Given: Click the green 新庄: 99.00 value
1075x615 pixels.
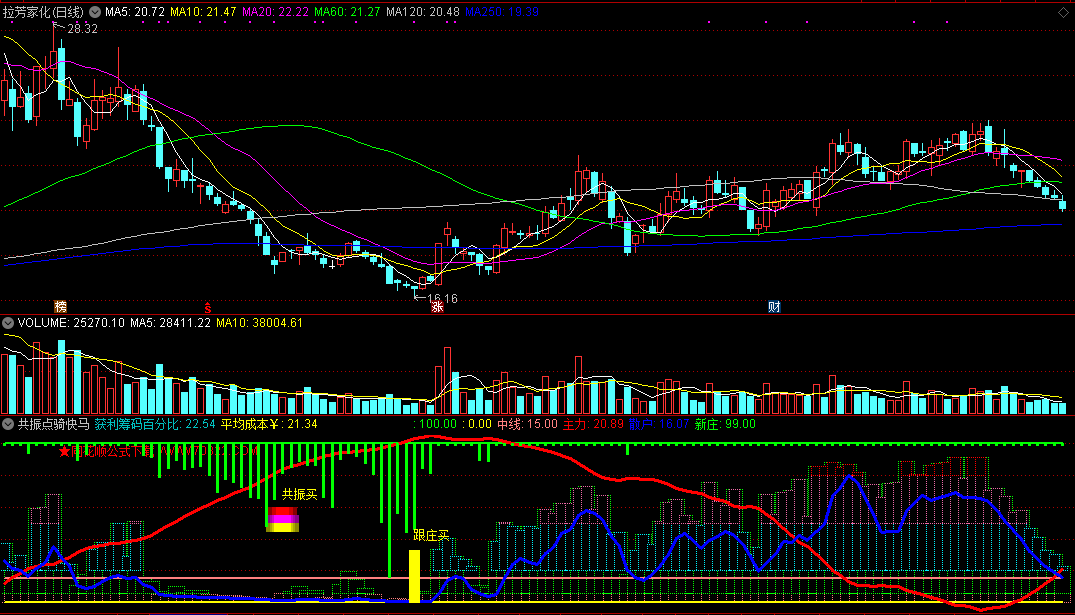Looking at the screenshot, I should (725, 424).
